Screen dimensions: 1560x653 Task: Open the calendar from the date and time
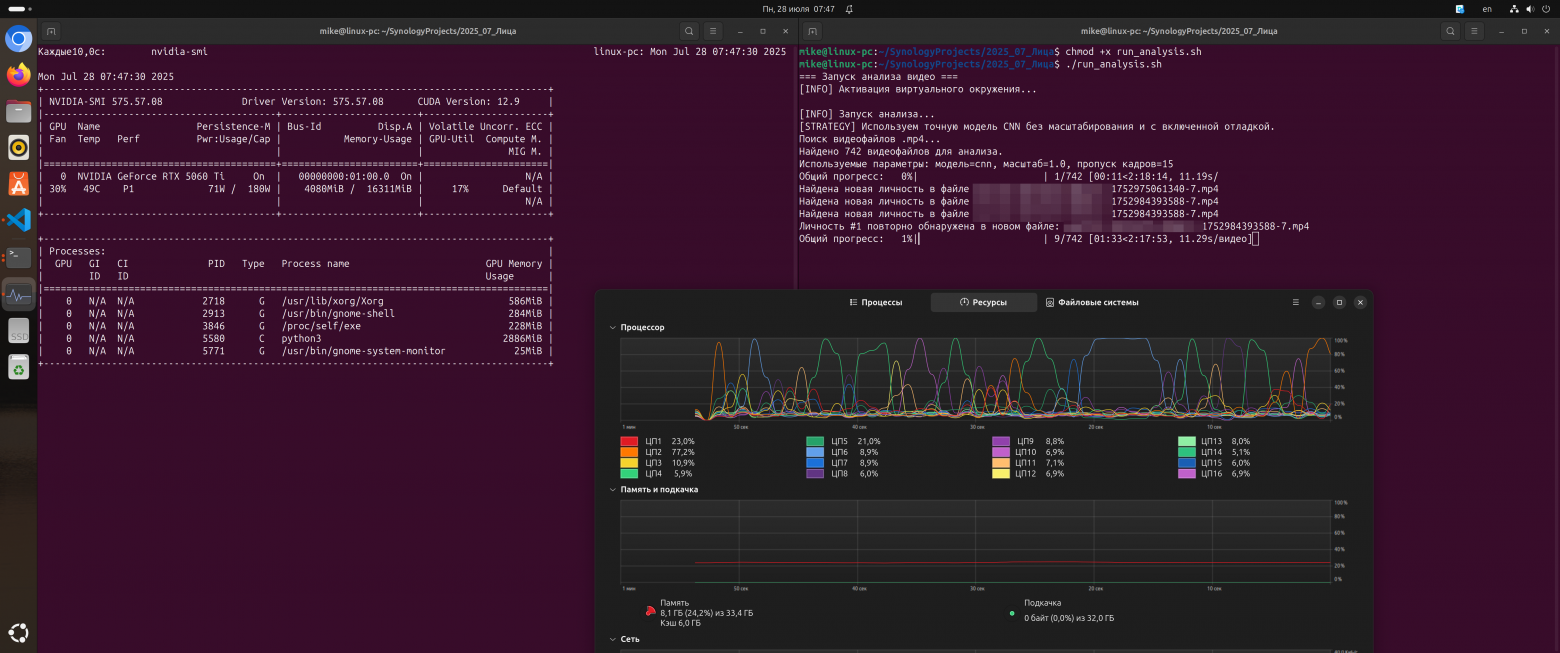[x=798, y=8]
